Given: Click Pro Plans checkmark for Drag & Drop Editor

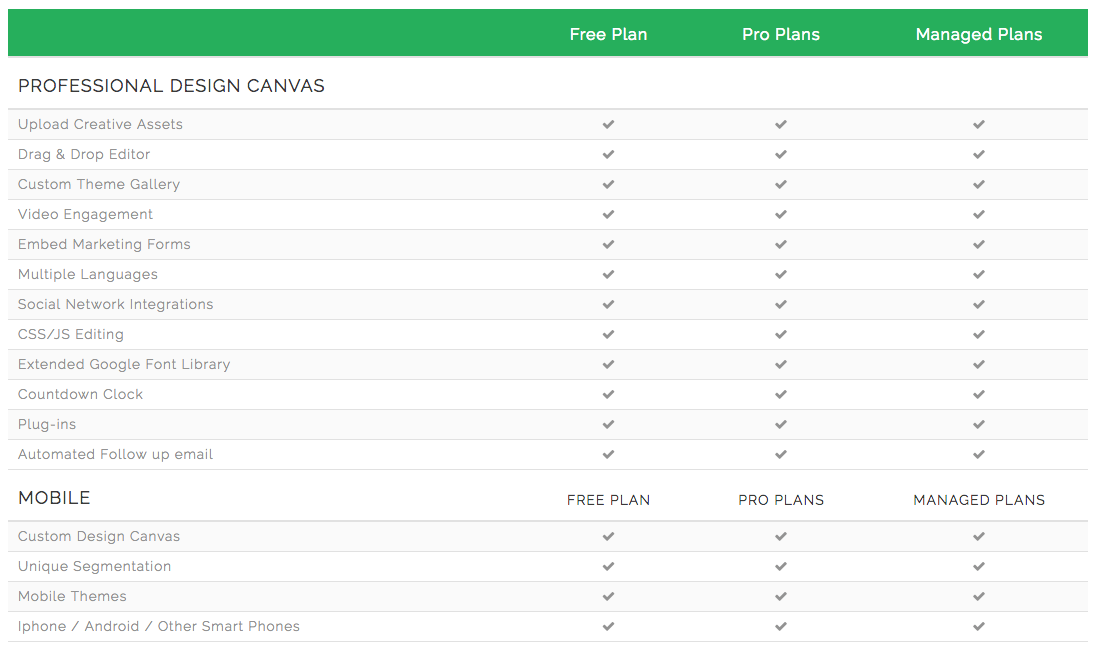Looking at the screenshot, I should 781,155.
